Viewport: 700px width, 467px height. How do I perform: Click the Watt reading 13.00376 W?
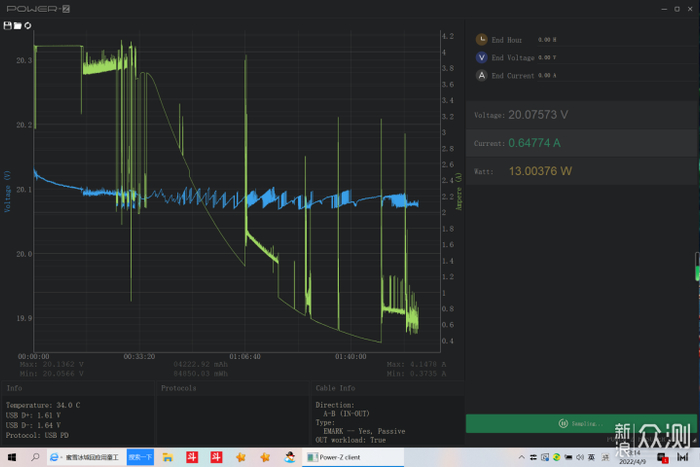point(540,171)
